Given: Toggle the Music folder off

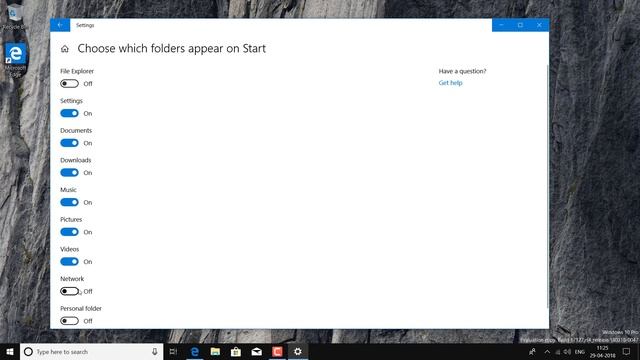Looking at the screenshot, I should 69,202.
